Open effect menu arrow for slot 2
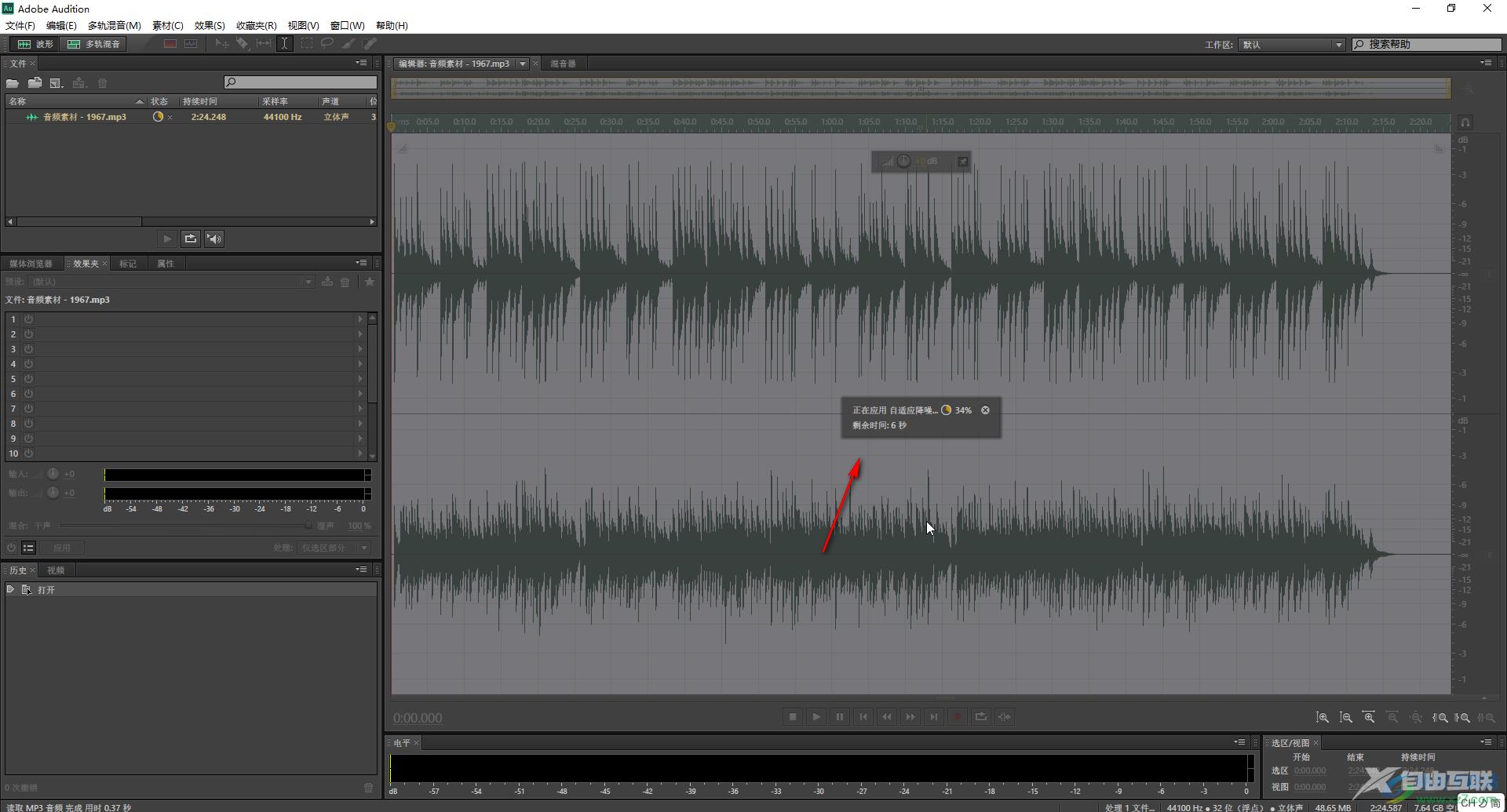 tap(360, 334)
